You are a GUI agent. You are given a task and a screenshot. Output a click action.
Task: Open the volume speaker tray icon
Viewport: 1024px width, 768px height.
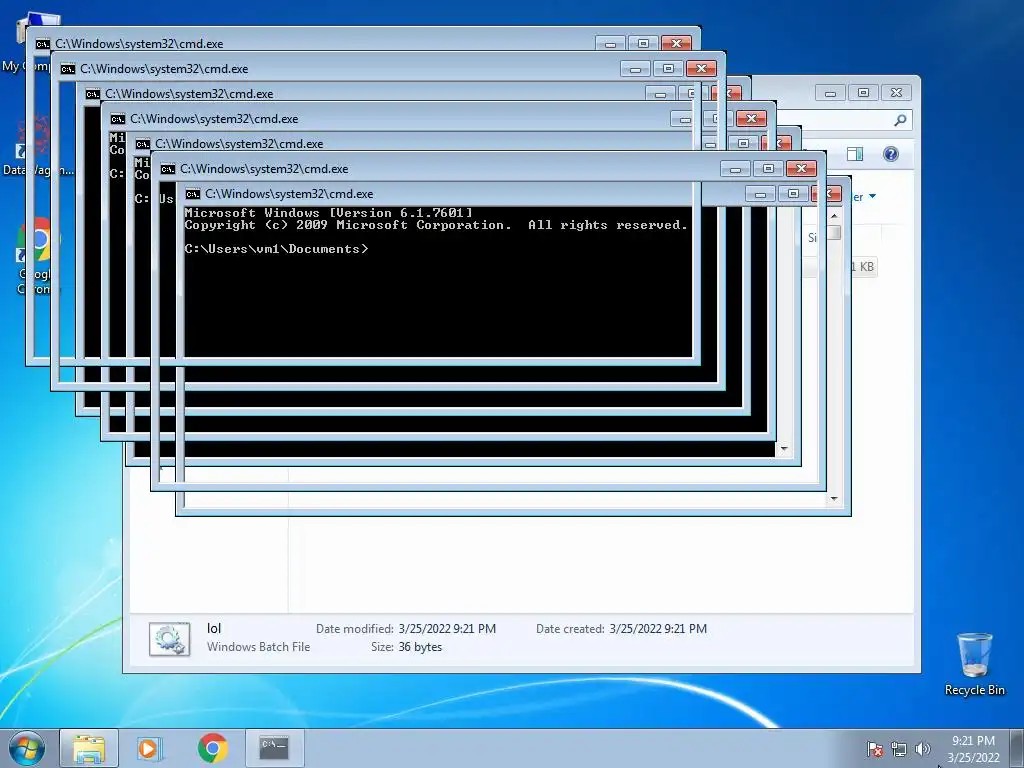923,749
